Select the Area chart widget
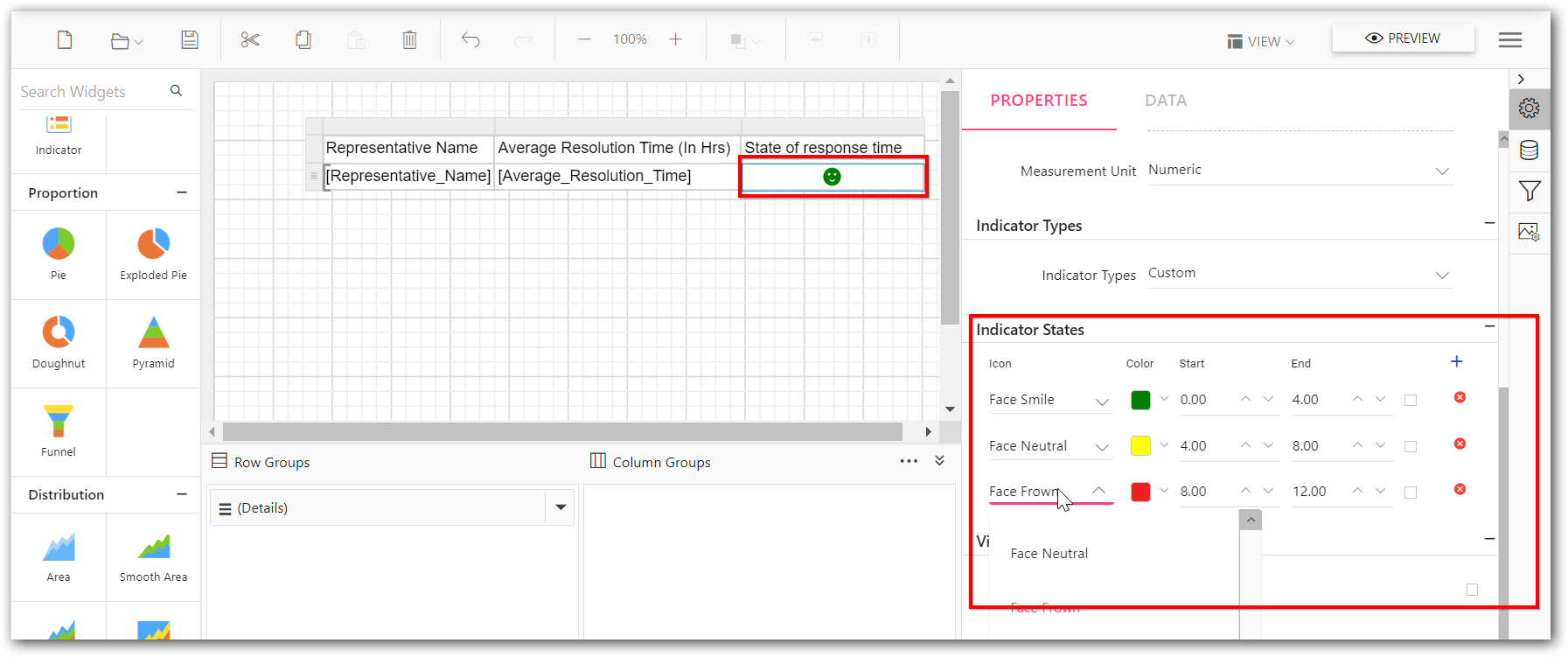The width and height of the screenshot is (1568, 657). click(59, 556)
